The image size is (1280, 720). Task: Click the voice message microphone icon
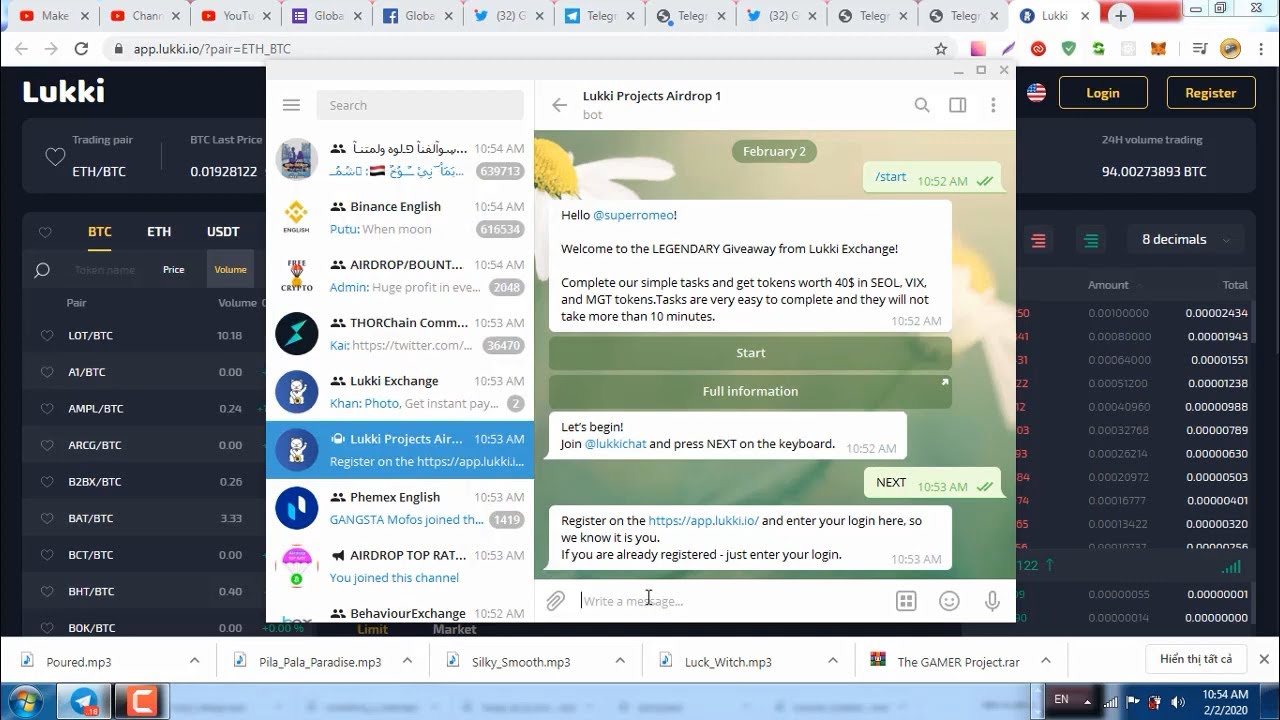point(992,600)
